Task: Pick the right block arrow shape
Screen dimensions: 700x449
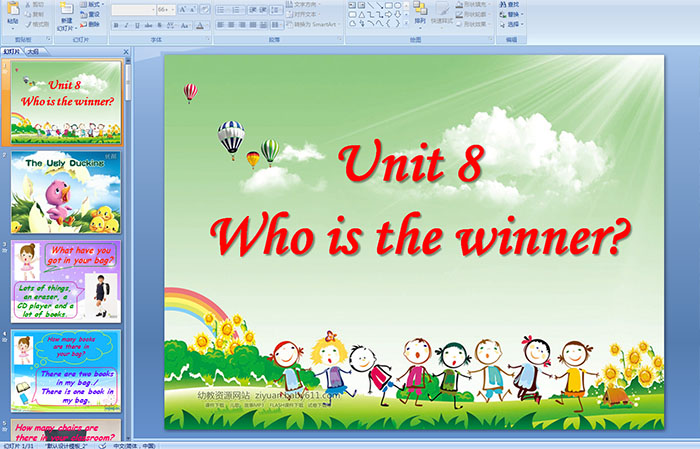Action: click(x=388, y=15)
